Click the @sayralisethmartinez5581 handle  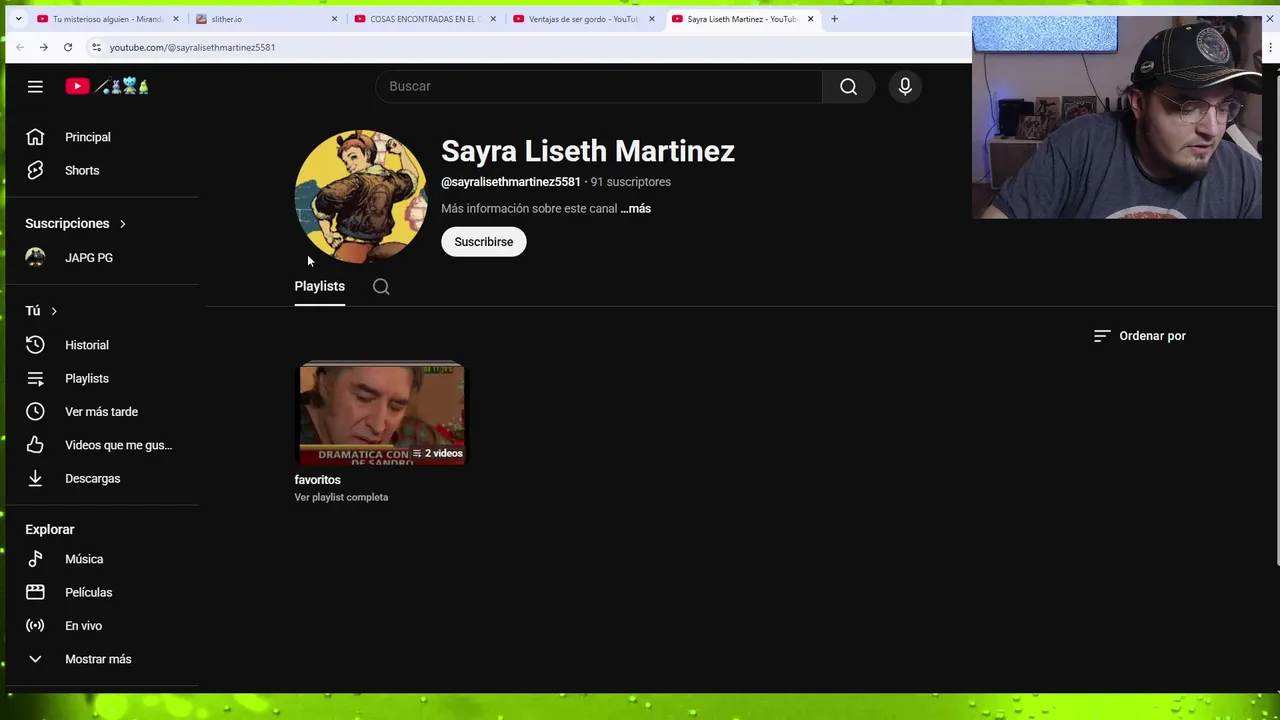[510, 182]
